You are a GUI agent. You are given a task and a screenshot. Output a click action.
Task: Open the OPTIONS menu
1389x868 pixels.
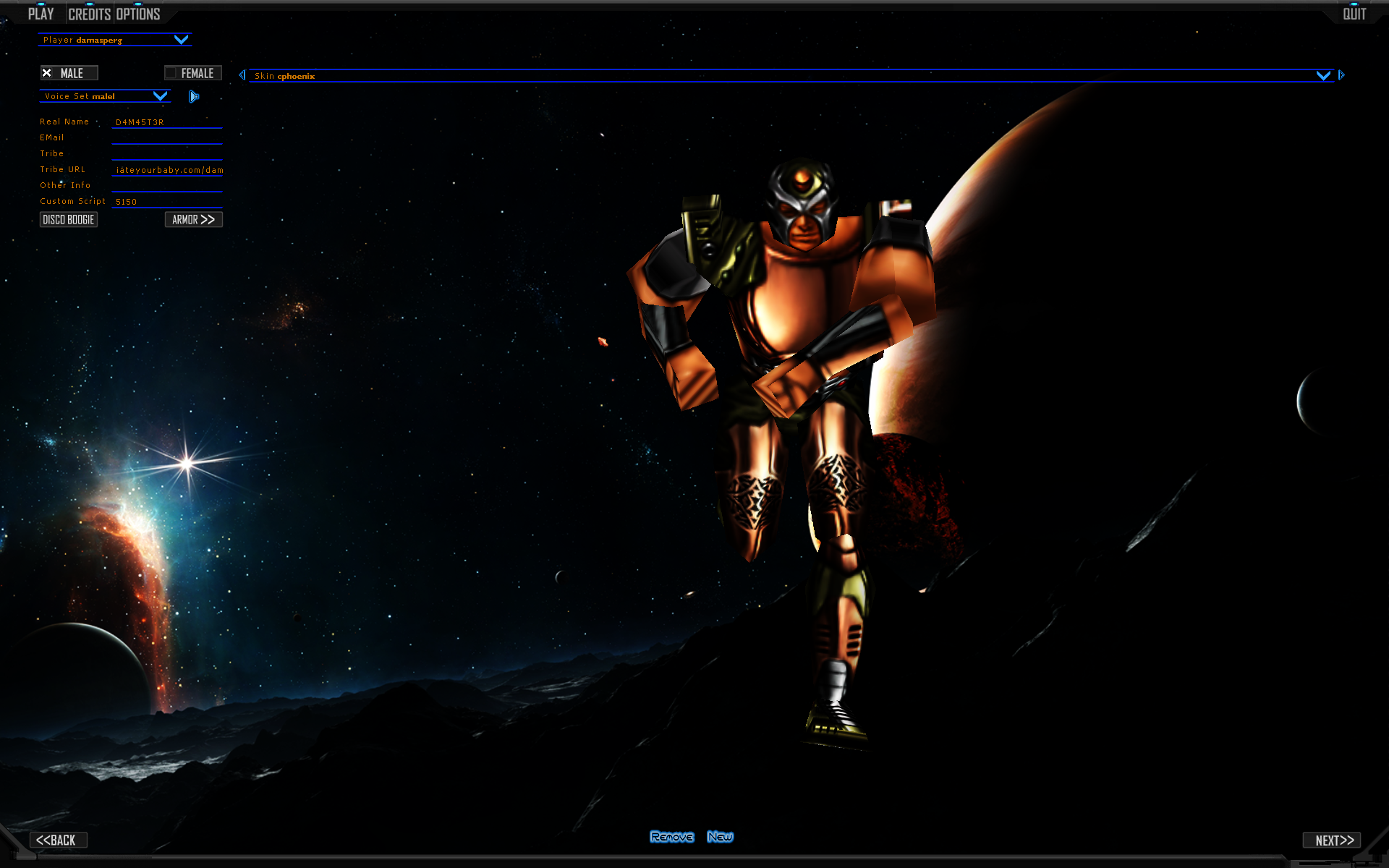point(138,14)
